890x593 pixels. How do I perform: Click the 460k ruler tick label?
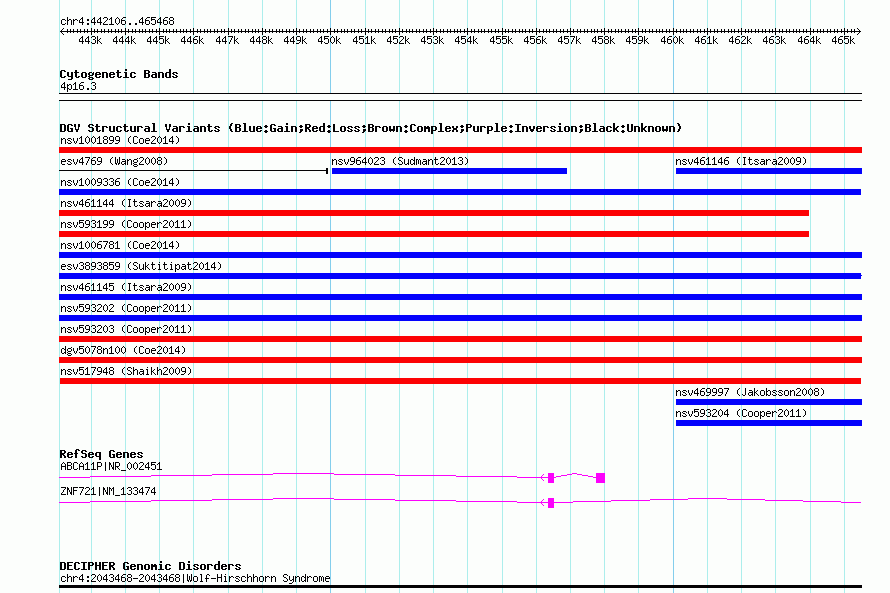[x=671, y=40]
